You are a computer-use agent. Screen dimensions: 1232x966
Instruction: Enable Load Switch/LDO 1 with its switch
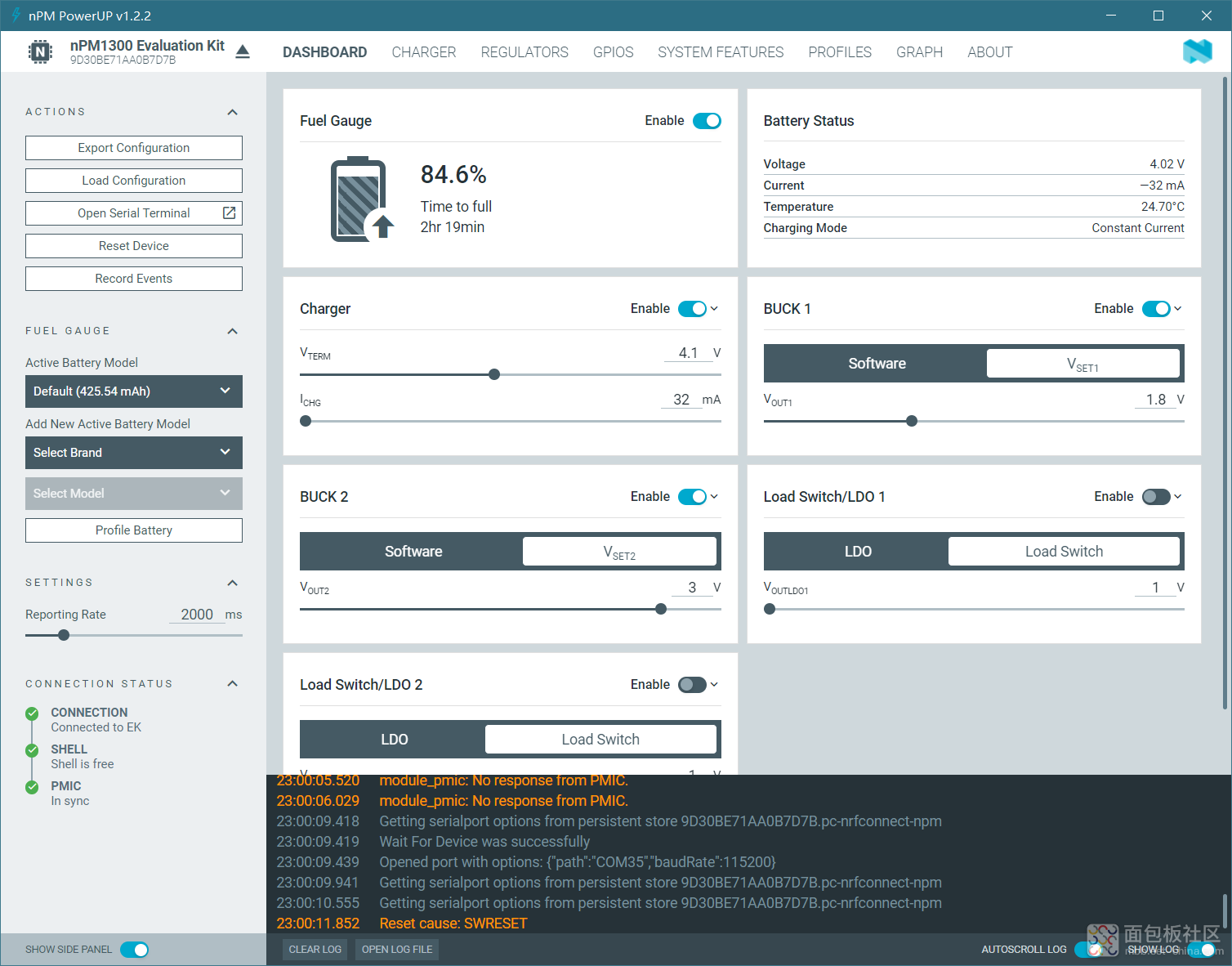click(x=1156, y=497)
